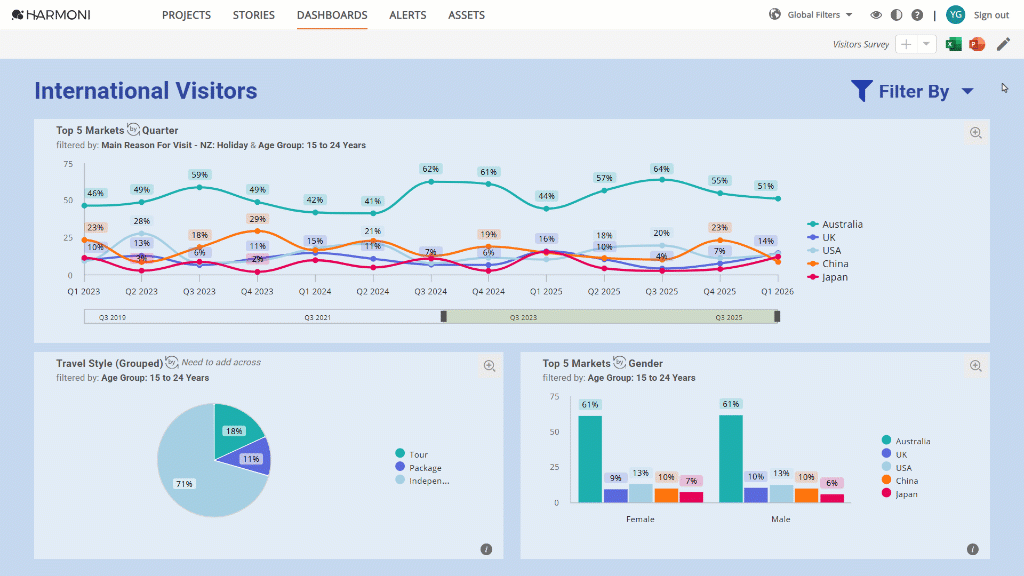Open the help question mark icon
The image size is (1024, 576).
918,15
